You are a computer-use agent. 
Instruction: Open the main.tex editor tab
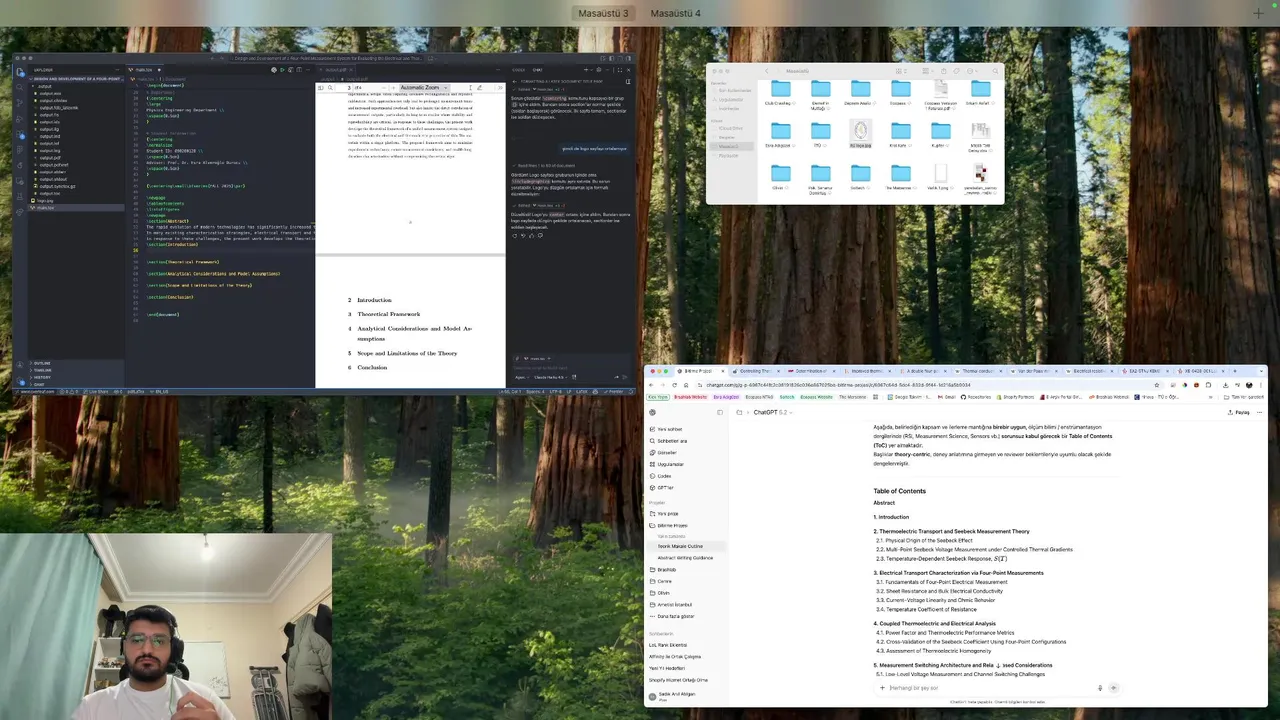pyautogui.click(x=144, y=70)
